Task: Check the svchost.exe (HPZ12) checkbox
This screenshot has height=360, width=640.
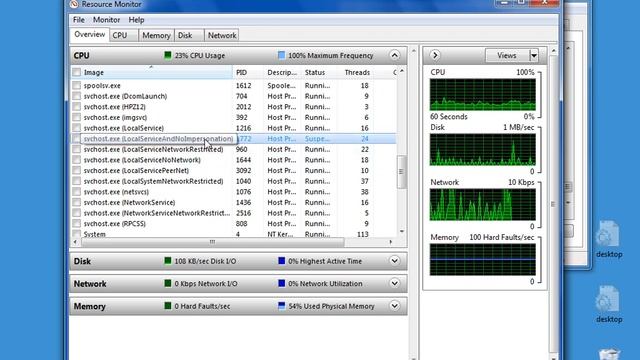Action: tap(76, 107)
